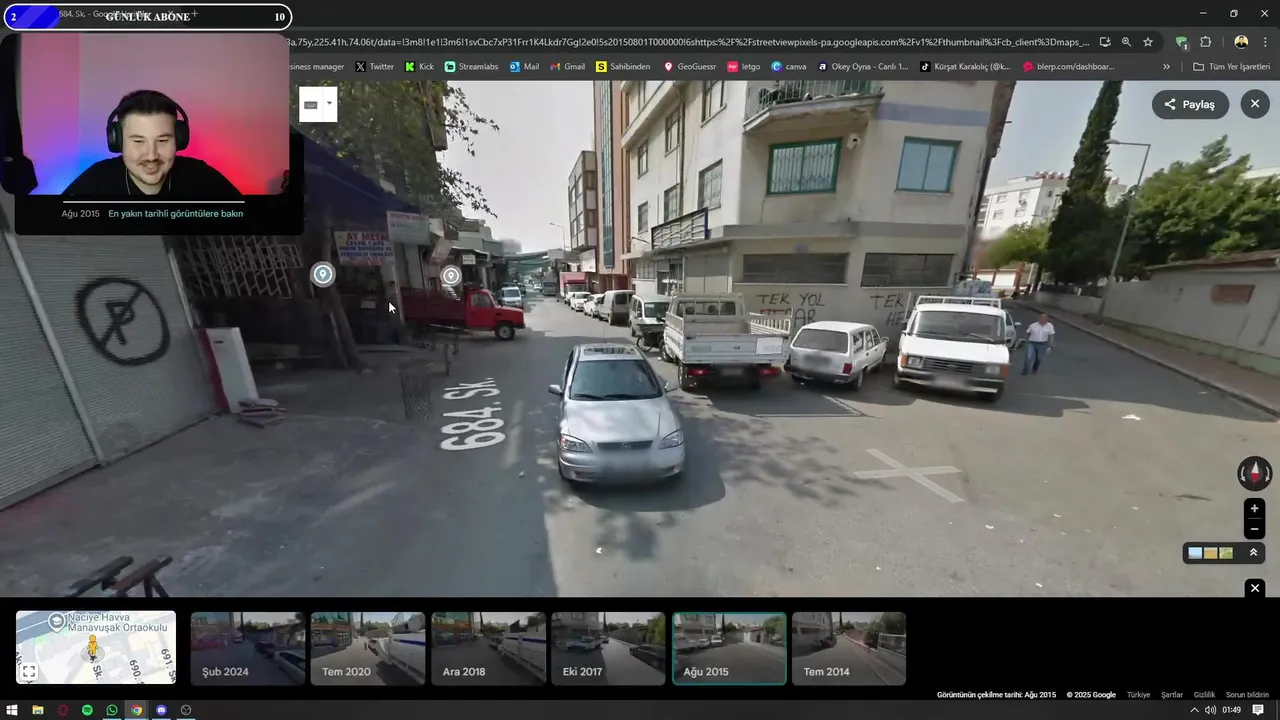
Task: Open the Gizlilik privacy link
Action: (x=1204, y=695)
